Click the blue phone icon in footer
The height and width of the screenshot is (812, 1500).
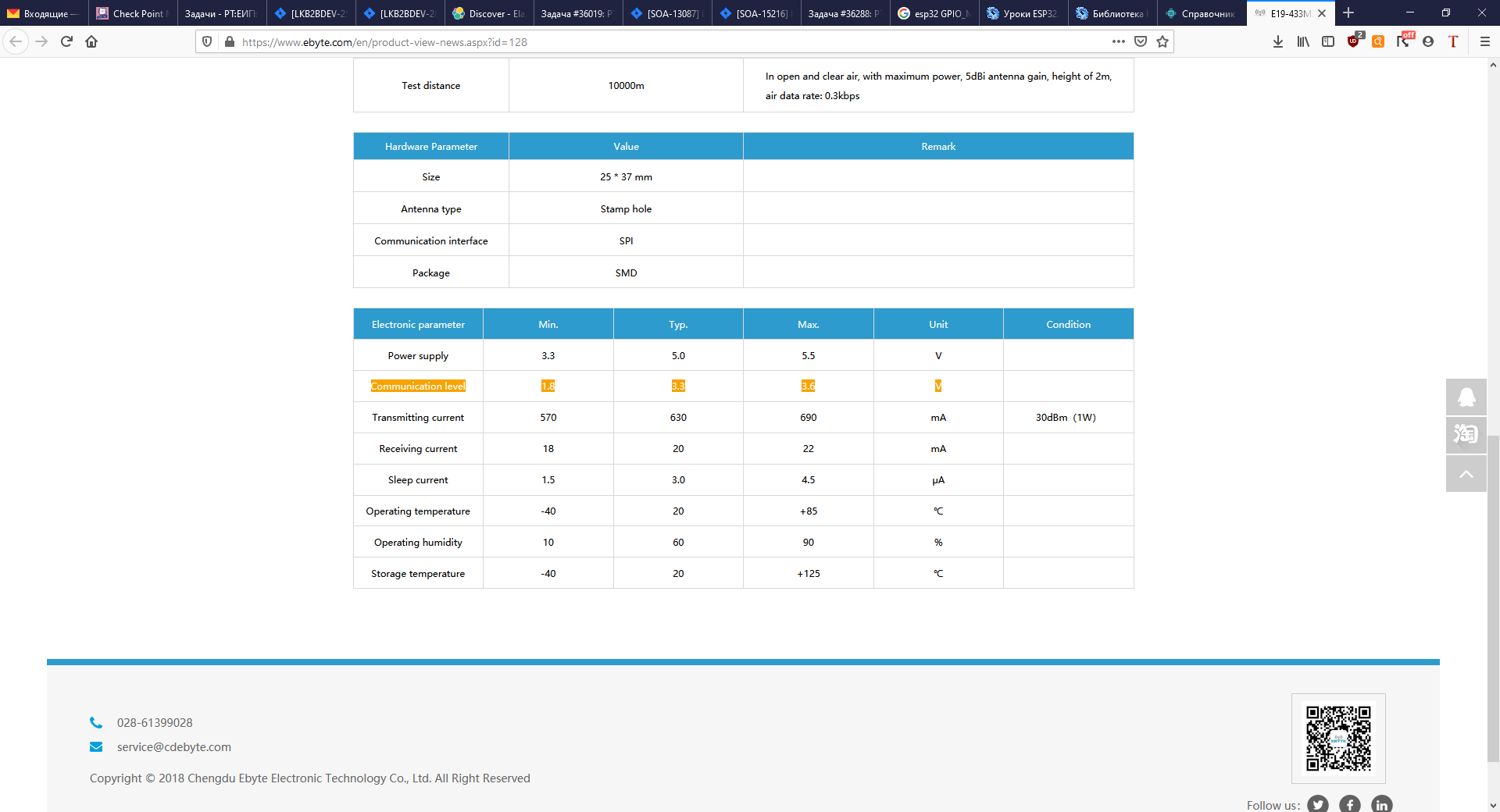(x=96, y=723)
